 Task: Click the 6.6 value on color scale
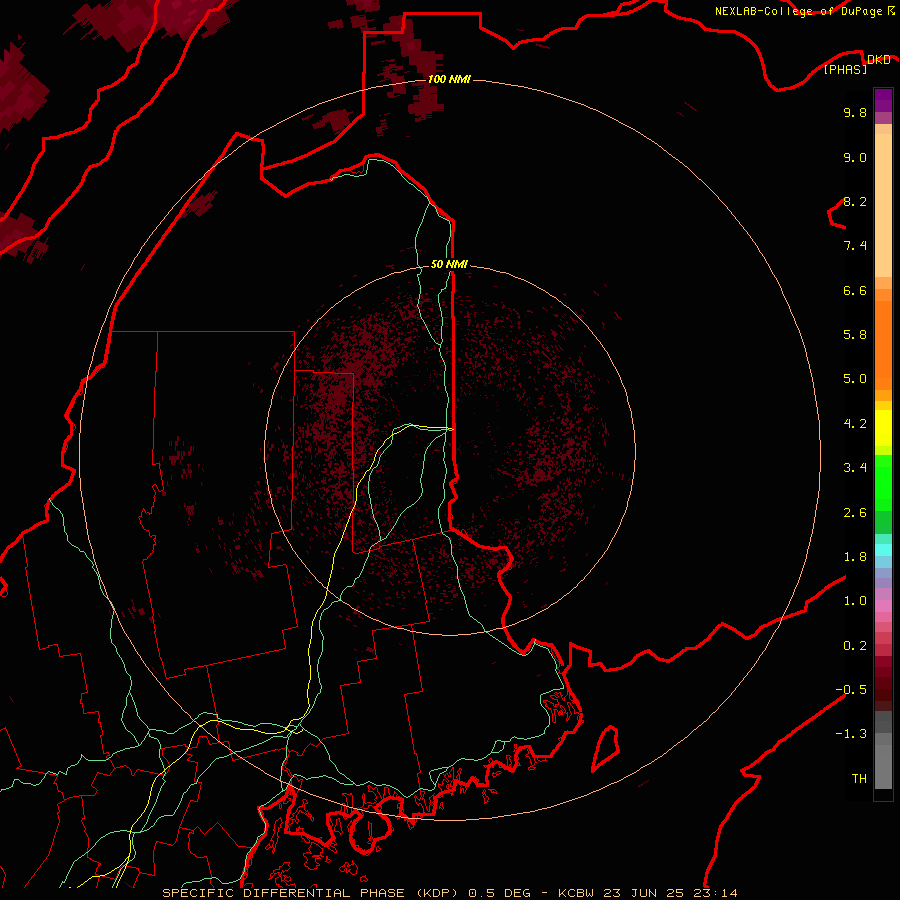pos(855,290)
